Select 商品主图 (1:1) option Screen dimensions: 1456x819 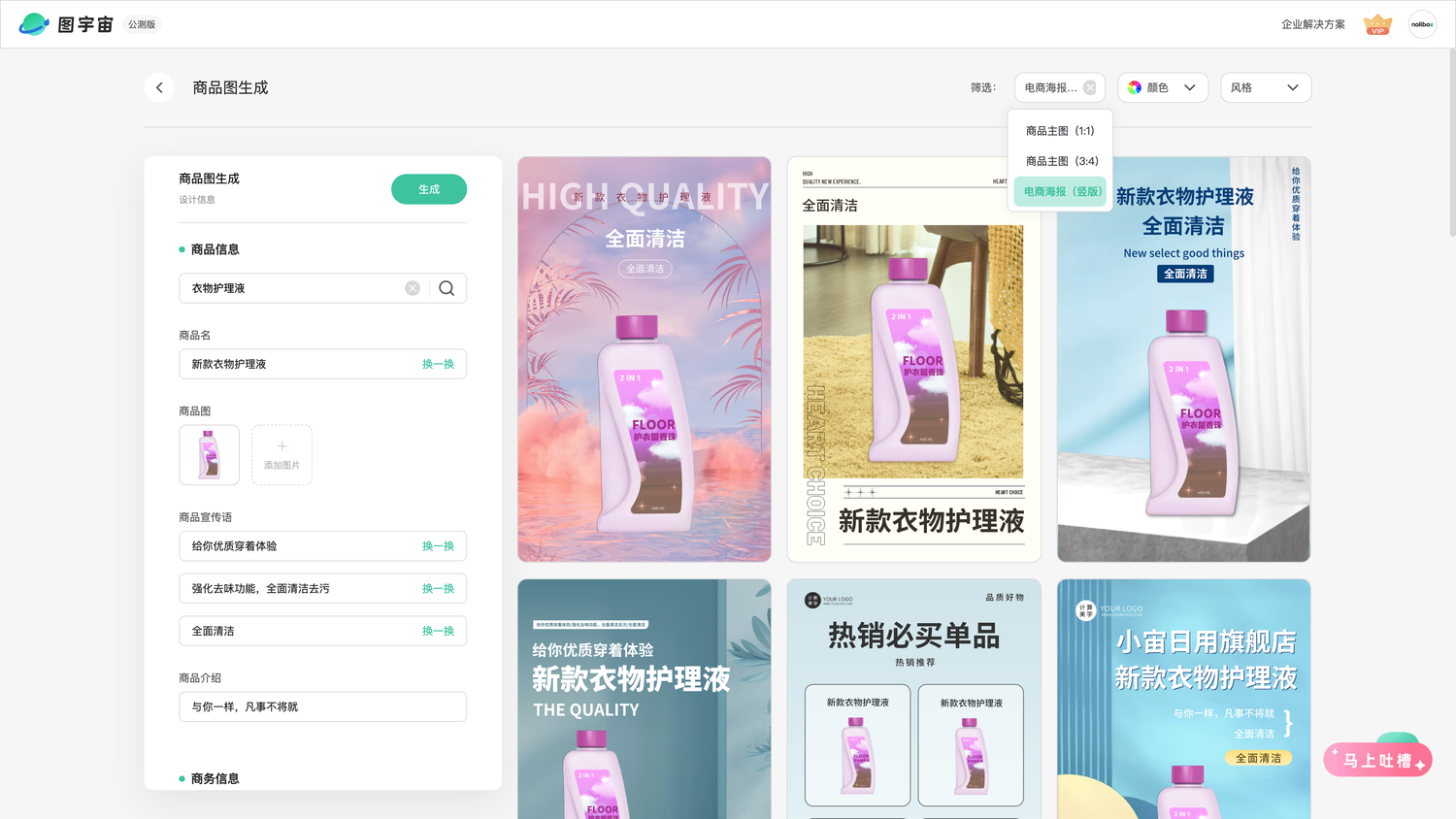(x=1060, y=131)
